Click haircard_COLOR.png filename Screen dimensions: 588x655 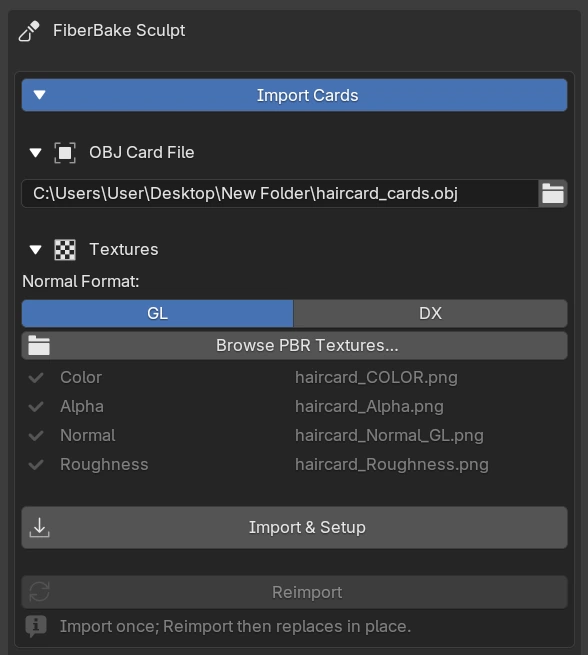click(376, 378)
